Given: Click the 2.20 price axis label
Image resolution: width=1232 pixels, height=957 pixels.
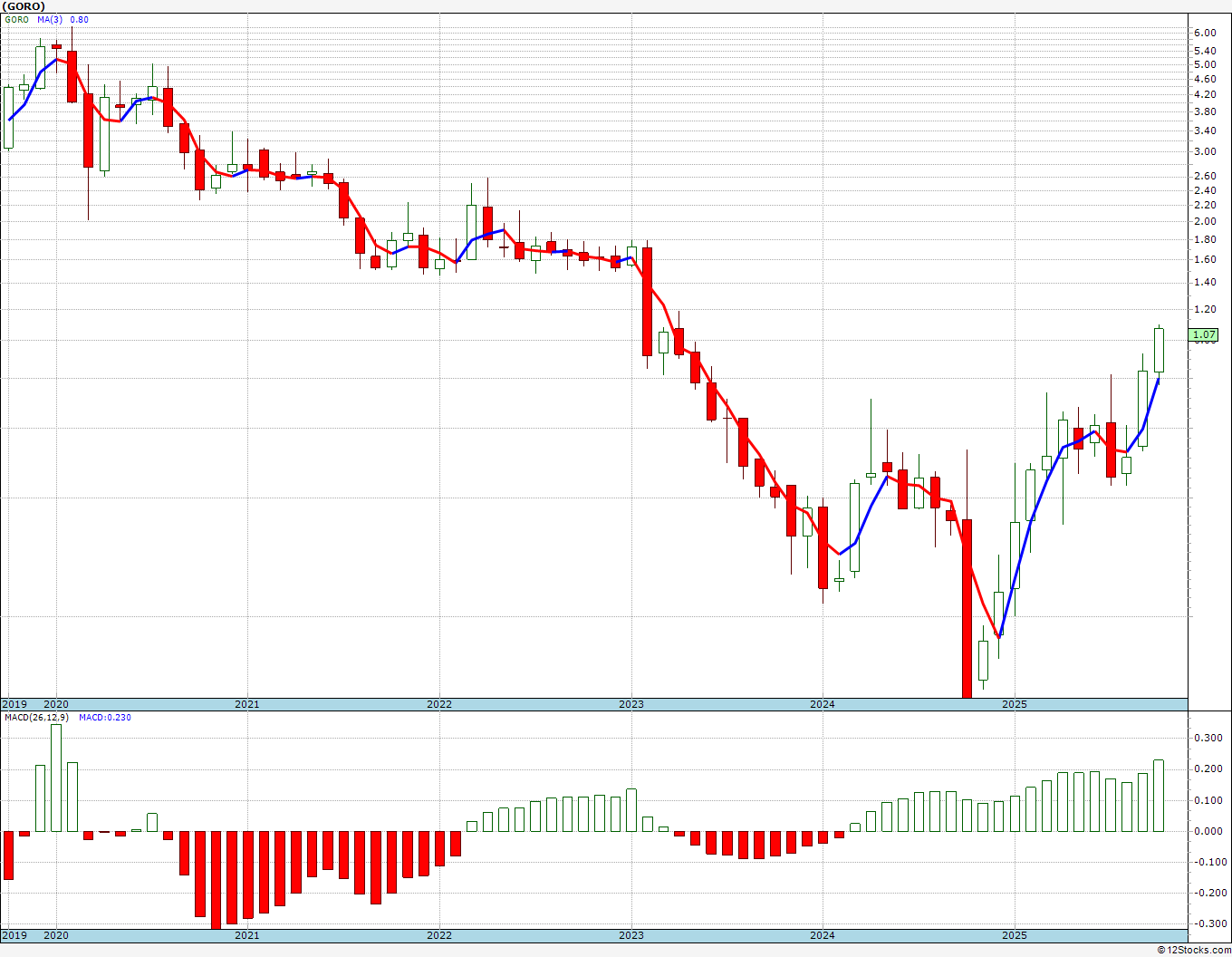Looking at the screenshot, I should point(1205,205).
